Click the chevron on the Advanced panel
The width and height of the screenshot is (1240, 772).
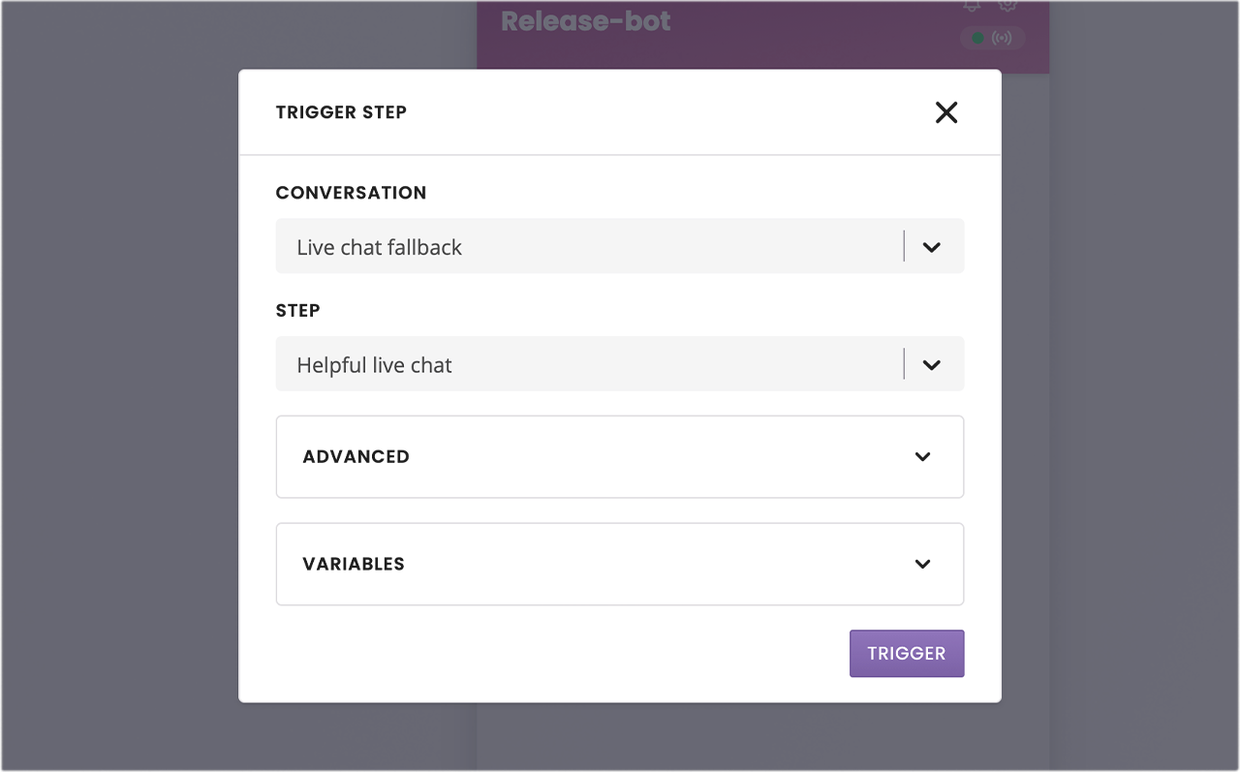tap(923, 457)
